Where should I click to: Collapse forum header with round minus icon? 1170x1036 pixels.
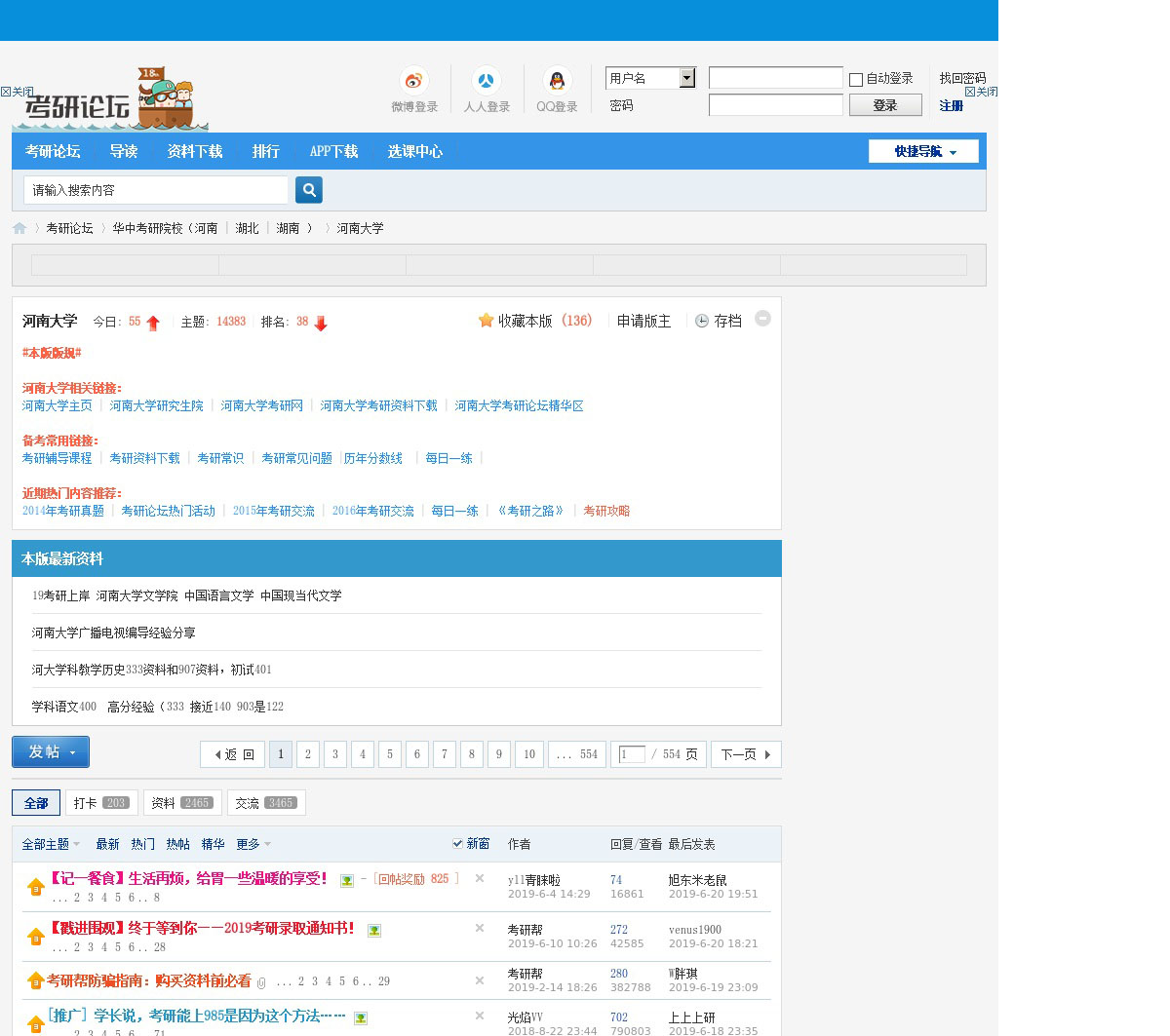tap(763, 319)
